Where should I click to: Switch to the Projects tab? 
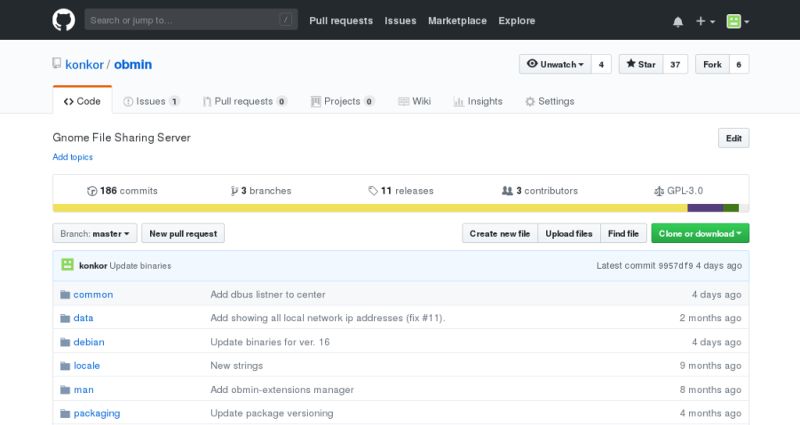[342, 101]
